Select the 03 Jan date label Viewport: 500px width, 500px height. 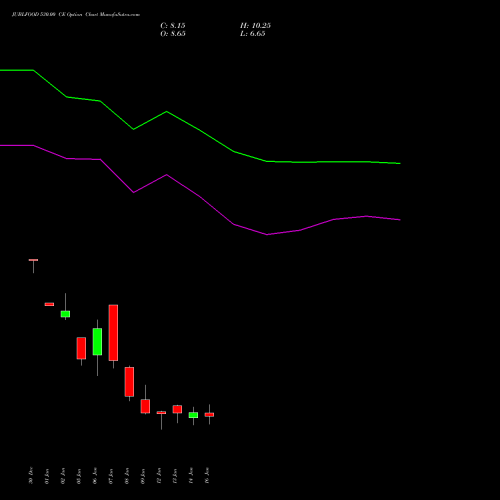click(79, 476)
